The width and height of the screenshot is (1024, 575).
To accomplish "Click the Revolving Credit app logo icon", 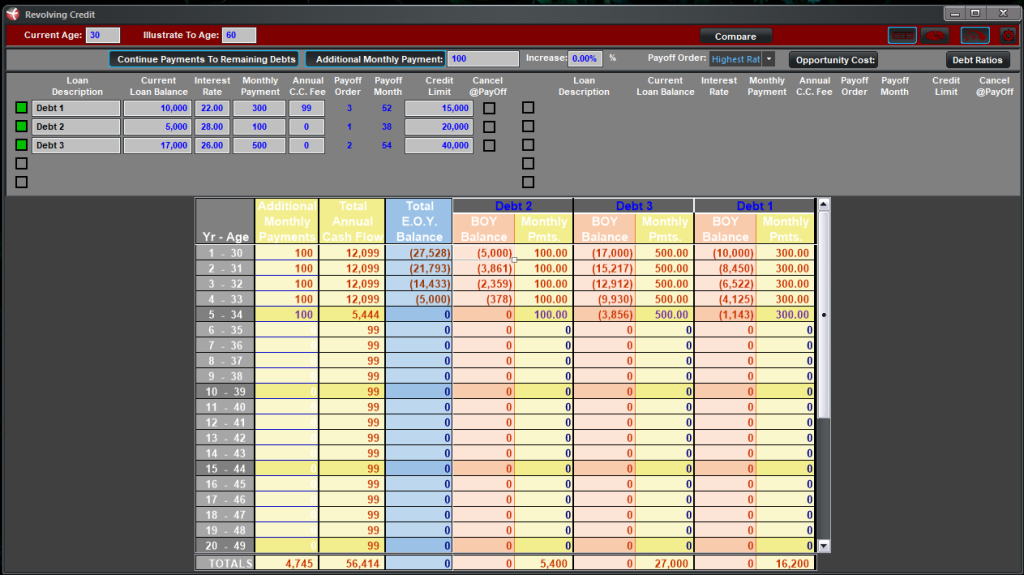I will tap(12, 14).
